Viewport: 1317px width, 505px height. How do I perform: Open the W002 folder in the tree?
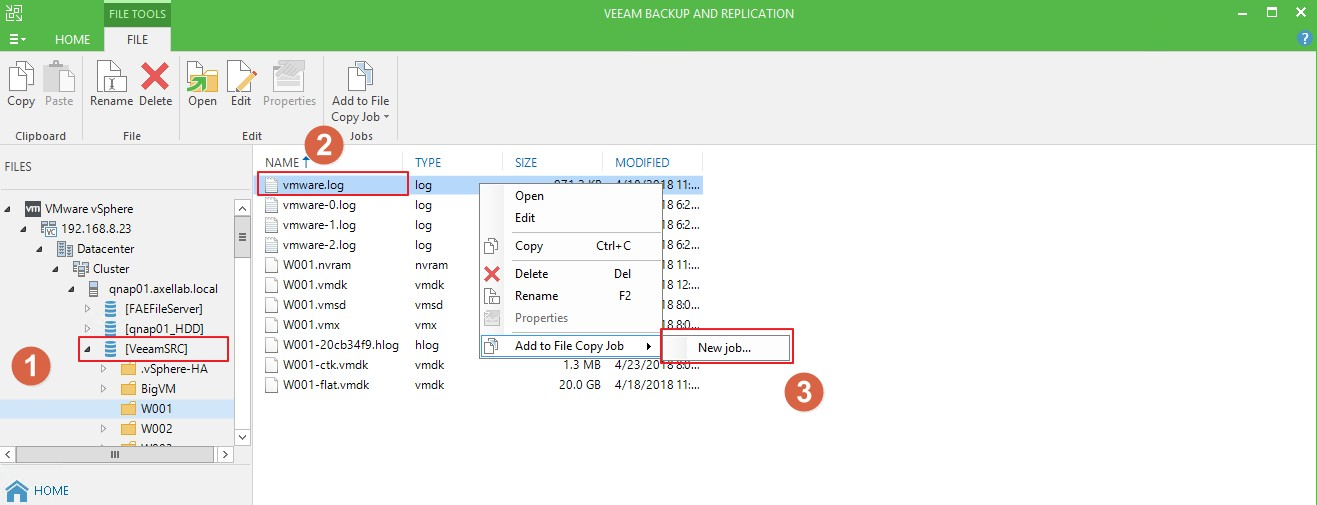(x=156, y=428)
